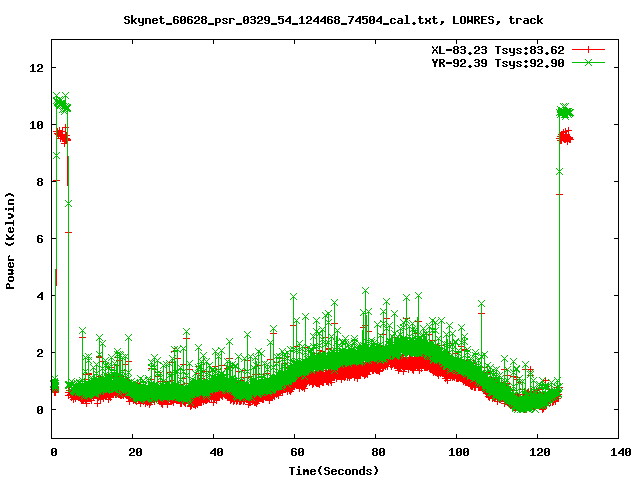Screen dimensions: 640x480
Task: Click the y-axis tick value 10
Action: click(37, 125)
